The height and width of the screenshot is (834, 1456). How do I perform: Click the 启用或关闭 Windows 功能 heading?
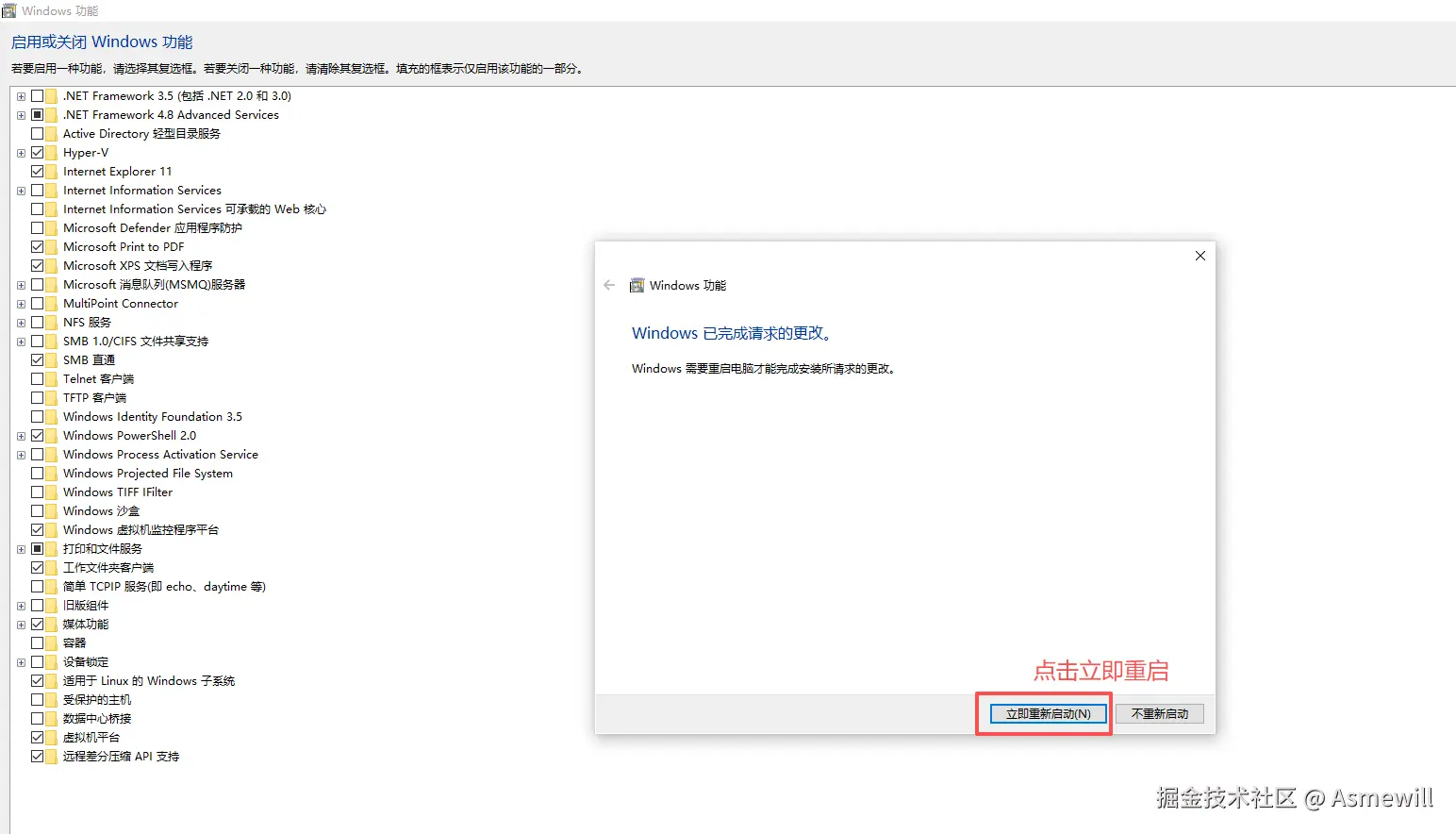[x=102, y=42]
